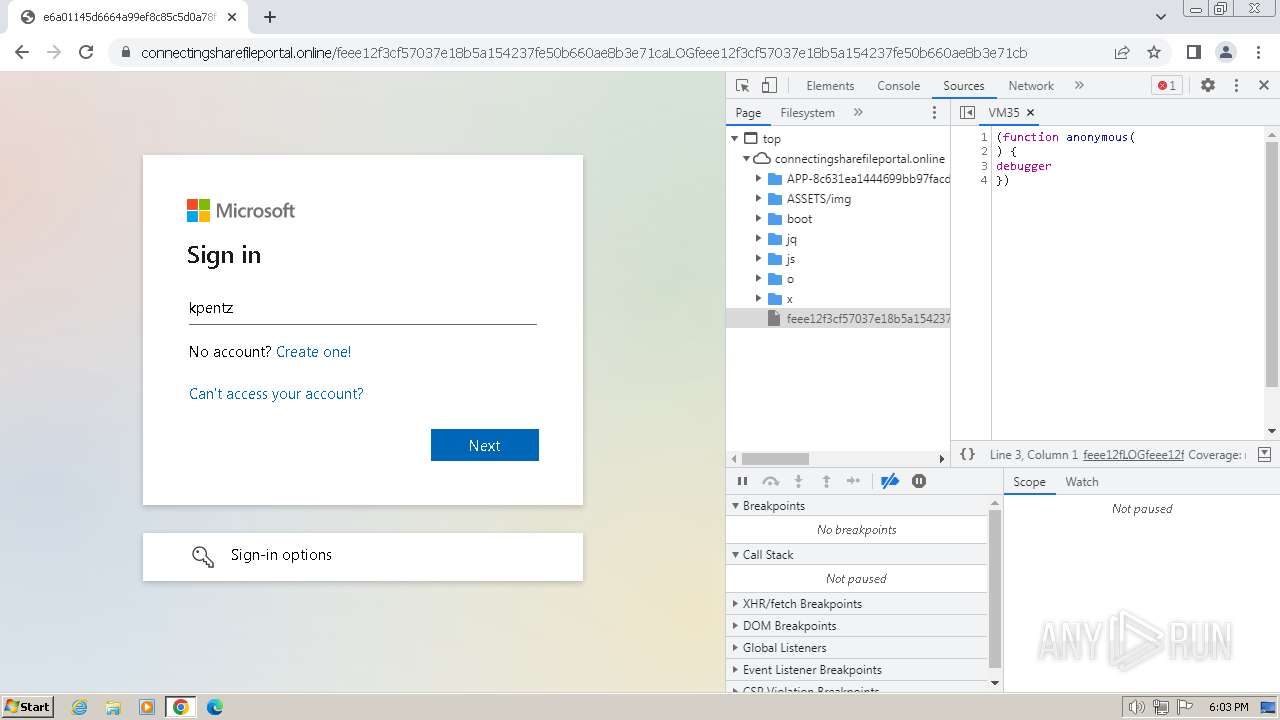Expand the js folder
The width and height of the screenshot is (1280, 720).
click(x=759, y=259)
